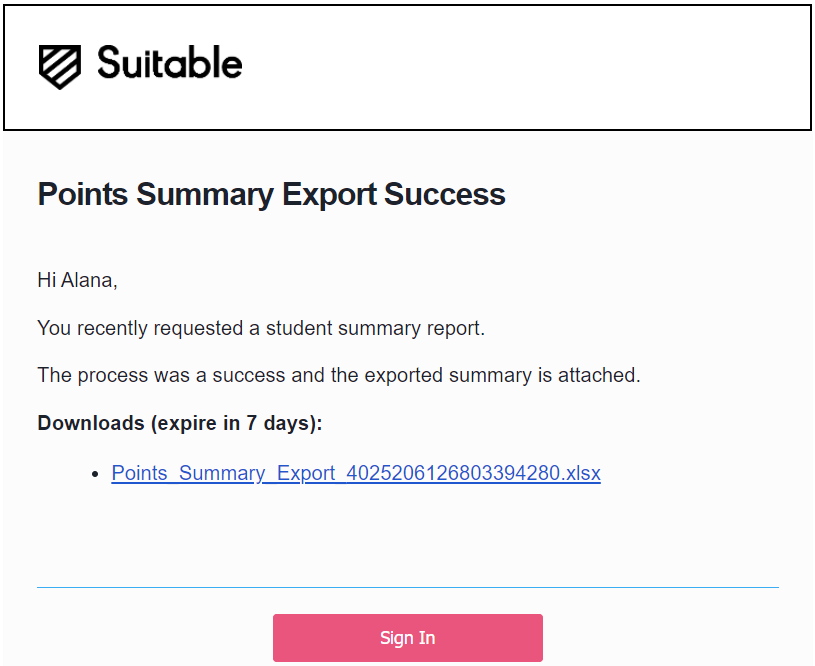Open the Points_Summary_Export xlsx download link
The image size is (815, 666).
[x=356, y=473]
